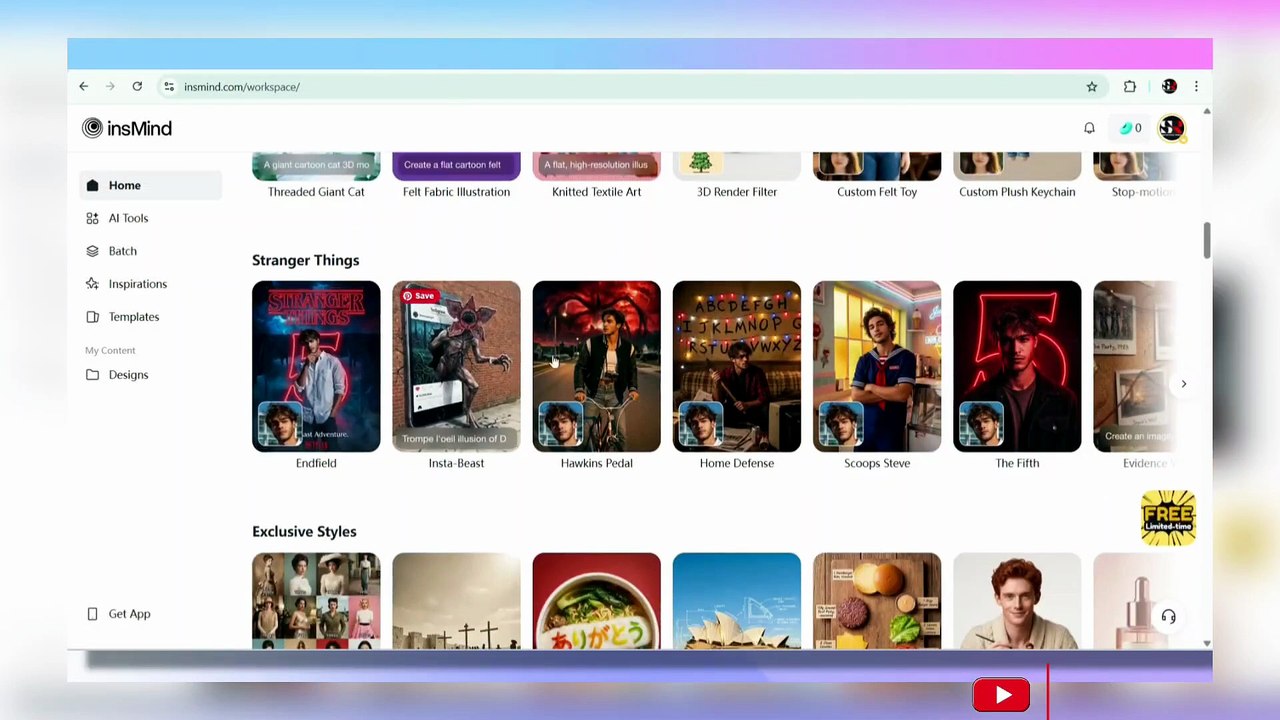Click the "Custom Plush Keychain" label
The width and height of the screenshot is (1280, 720).
coord(1017,192)
